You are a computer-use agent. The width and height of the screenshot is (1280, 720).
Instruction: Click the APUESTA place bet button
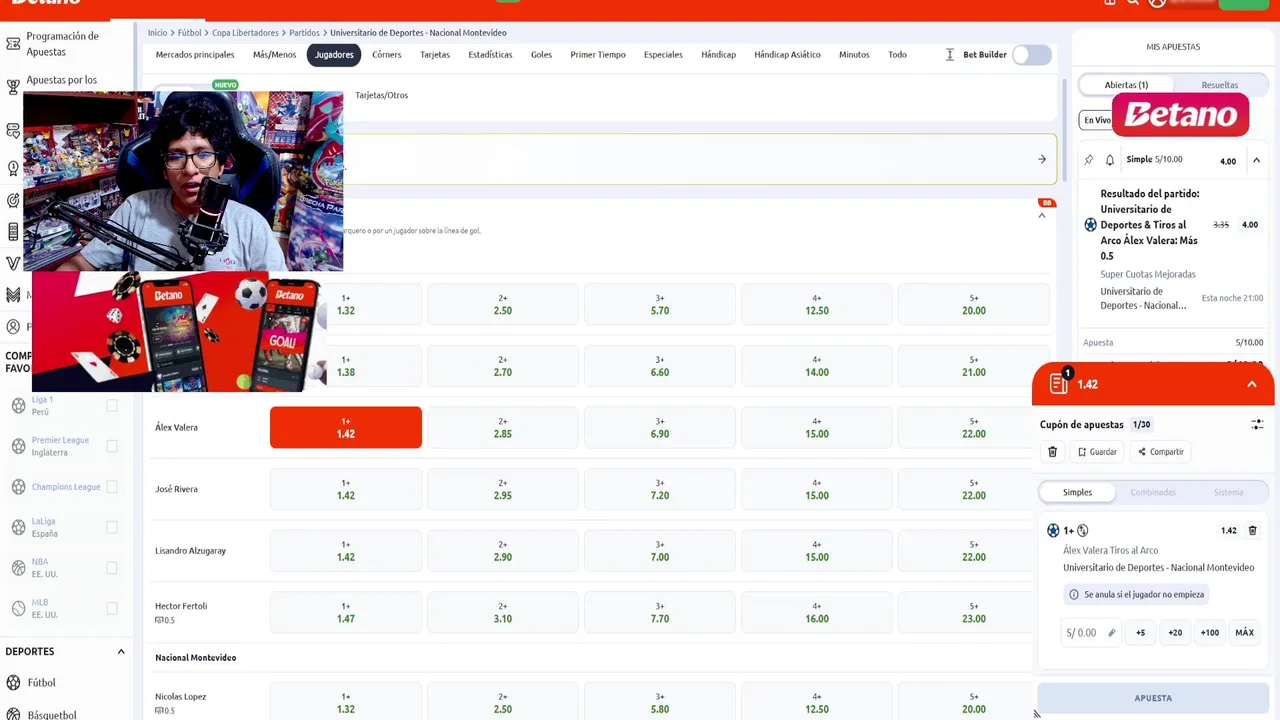pos(1153,698)
